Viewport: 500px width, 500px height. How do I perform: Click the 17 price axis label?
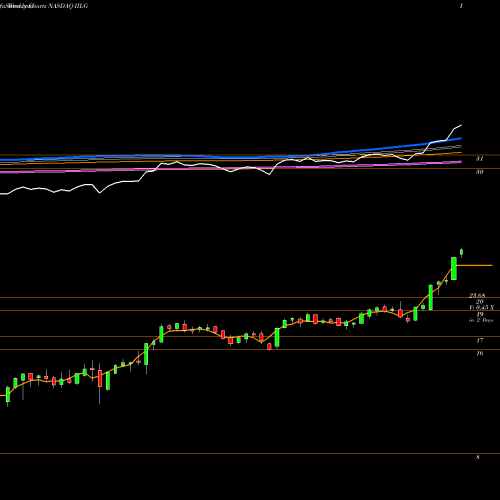click(x=479, y=340)
